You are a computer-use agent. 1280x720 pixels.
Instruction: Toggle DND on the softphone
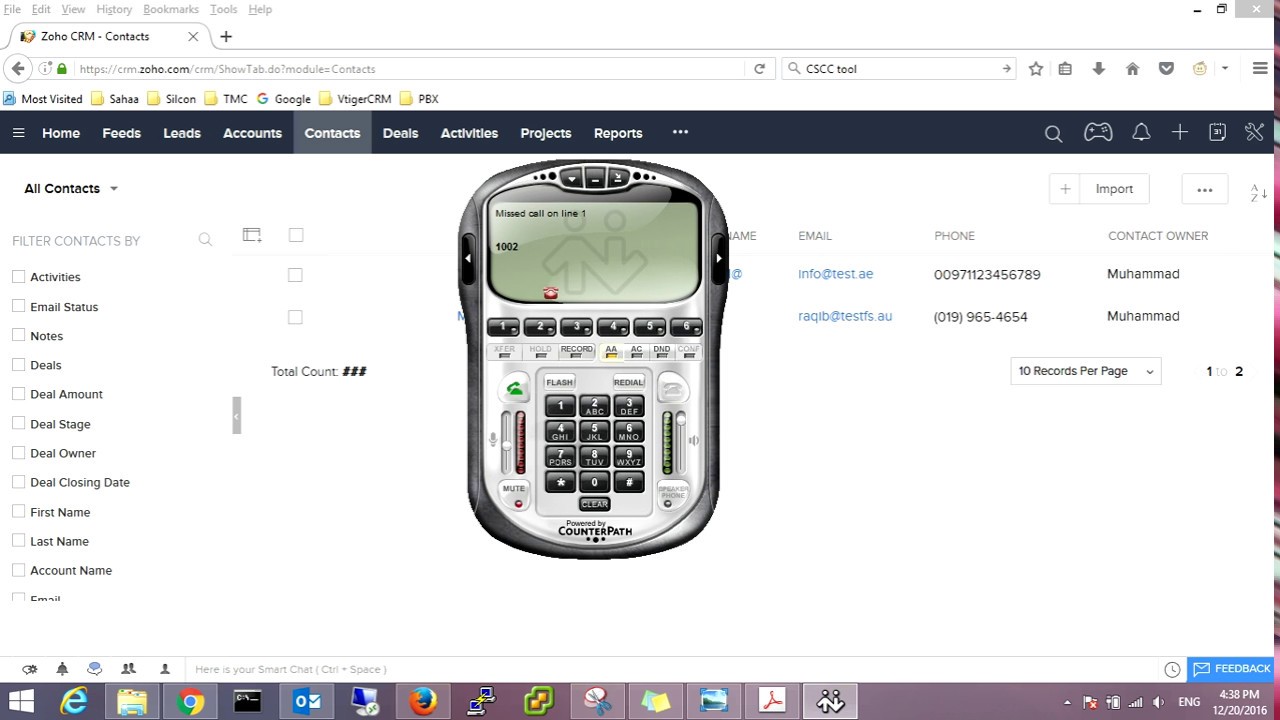662,352
